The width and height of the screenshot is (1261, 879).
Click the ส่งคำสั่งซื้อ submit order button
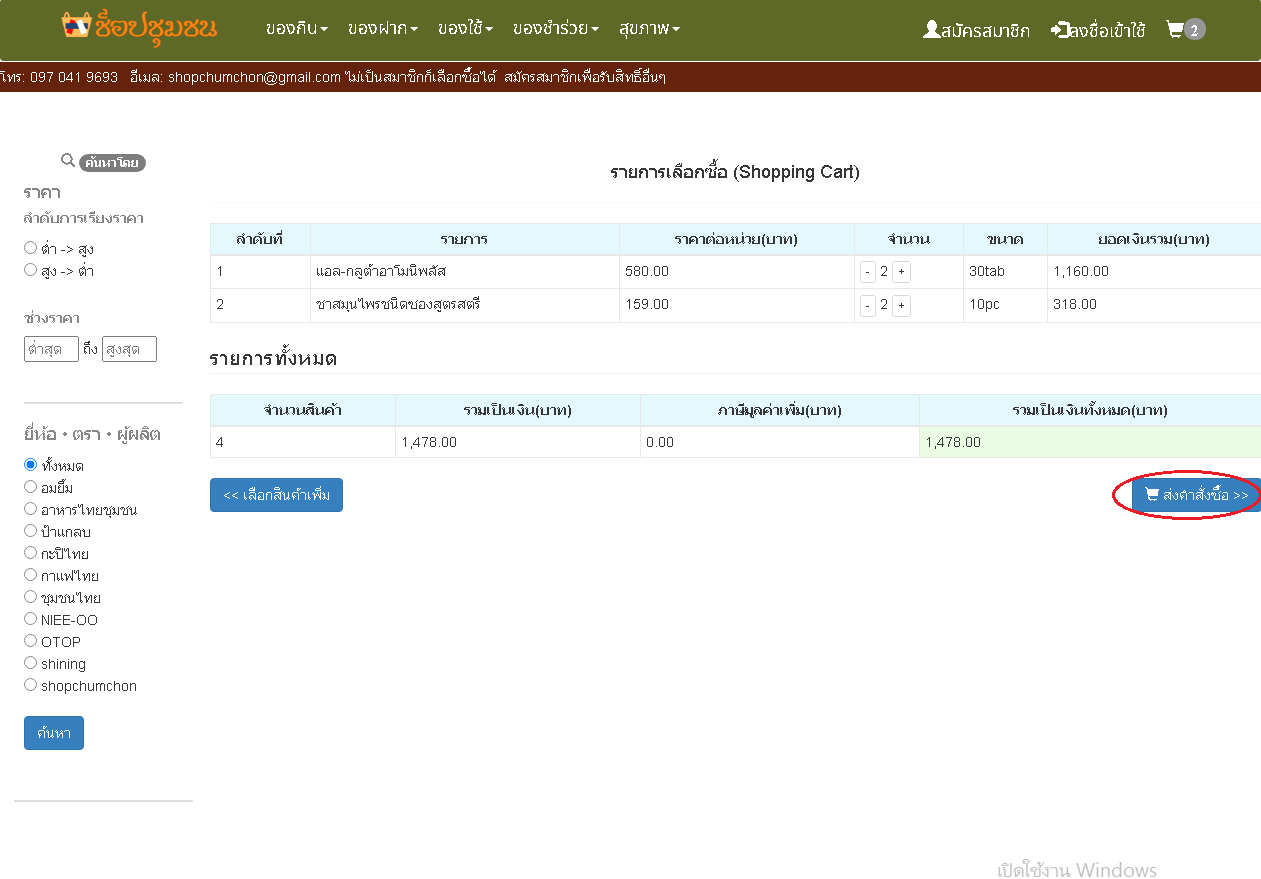tap(1196, 495)
